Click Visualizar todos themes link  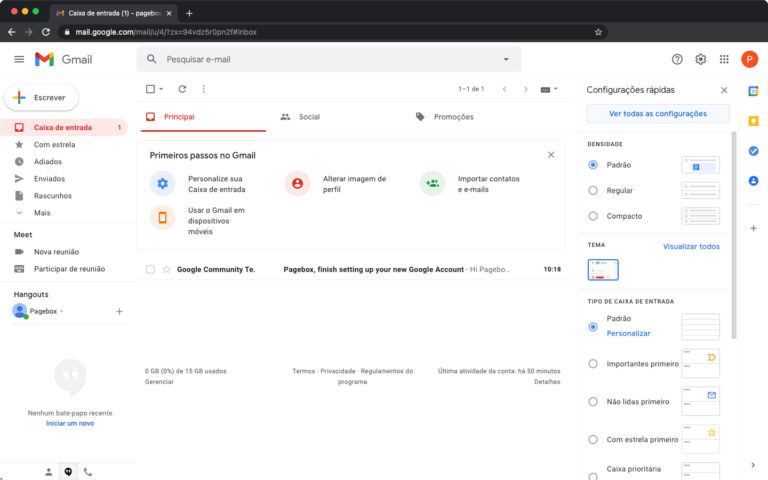[x=691, y=246]
